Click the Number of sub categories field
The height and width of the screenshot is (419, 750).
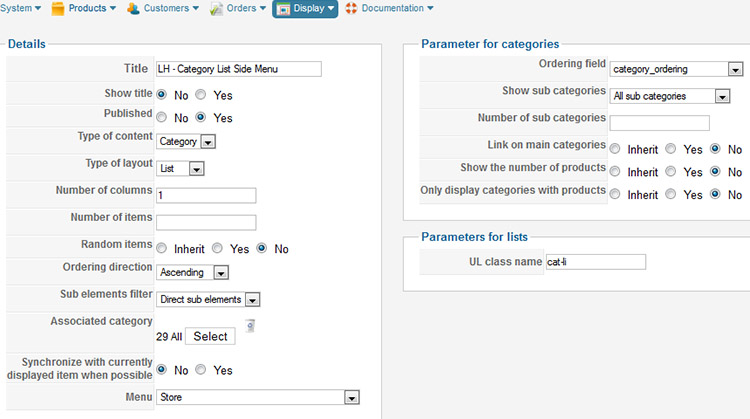[x=659, y=122]
